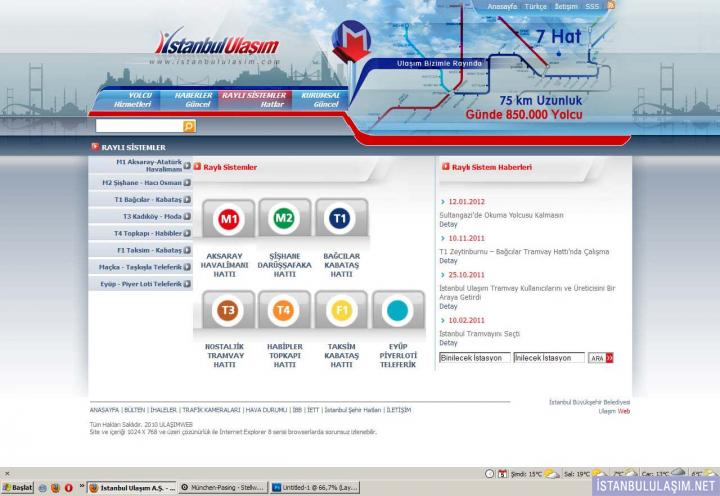Viewport: 720px width, 496px height.
Task: Expand T3 Kadıköy - Moda sidebar item
Action: [x=187, y=216]
